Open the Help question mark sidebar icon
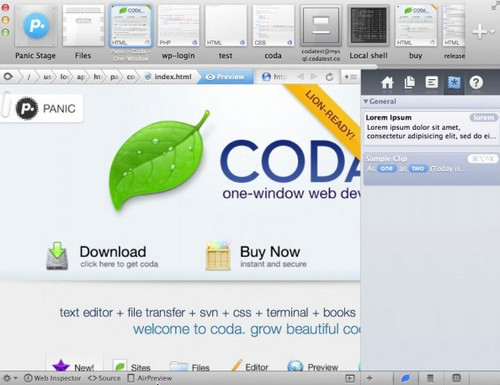 476,82
